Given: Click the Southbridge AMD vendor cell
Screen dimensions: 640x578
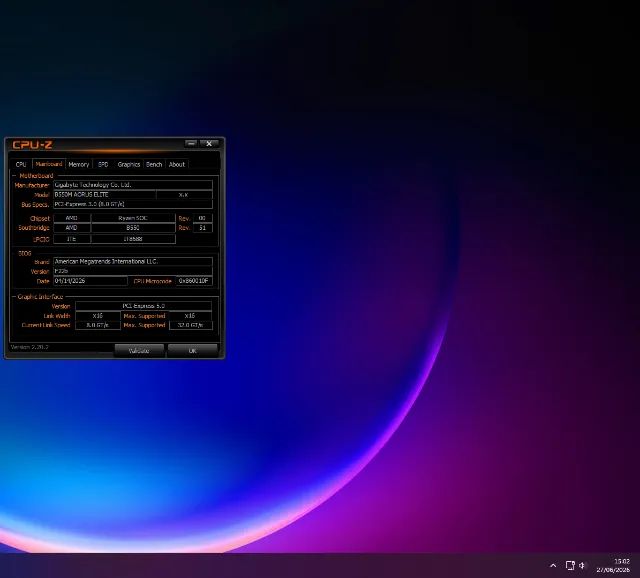Looking at the screenshot, I should [72, 228].
